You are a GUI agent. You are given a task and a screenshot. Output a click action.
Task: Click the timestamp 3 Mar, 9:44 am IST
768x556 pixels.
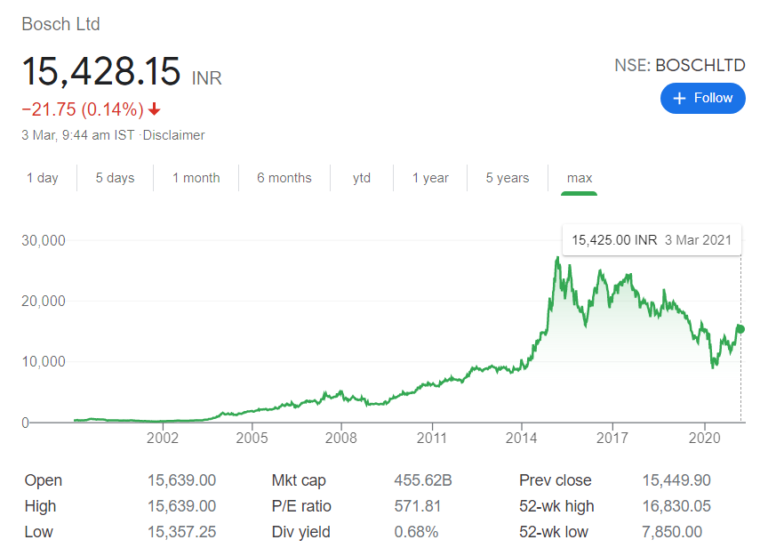click(78, 135)
